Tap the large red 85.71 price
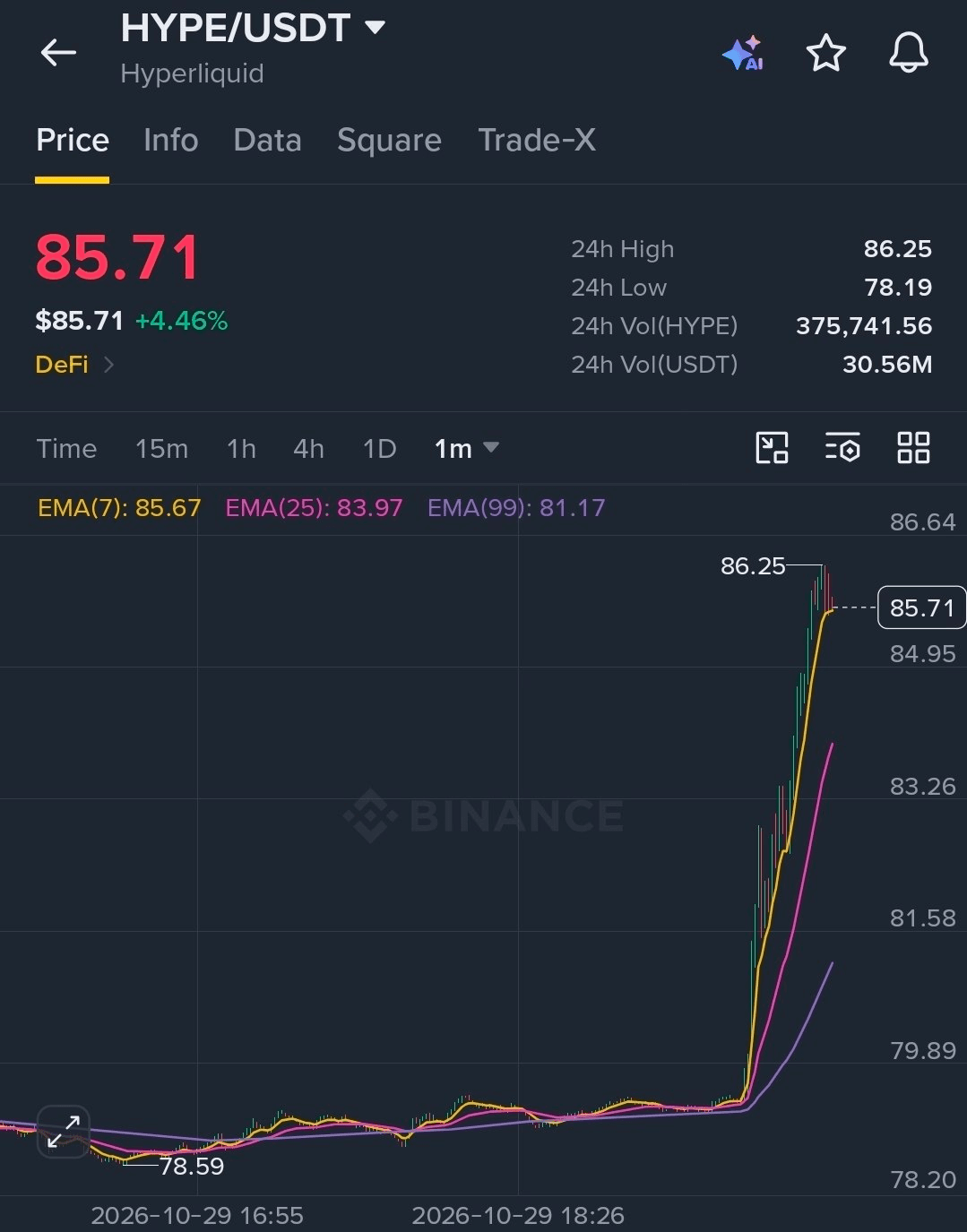The image size is (967, 1232). pyautogui.click(x=117, y=258)
